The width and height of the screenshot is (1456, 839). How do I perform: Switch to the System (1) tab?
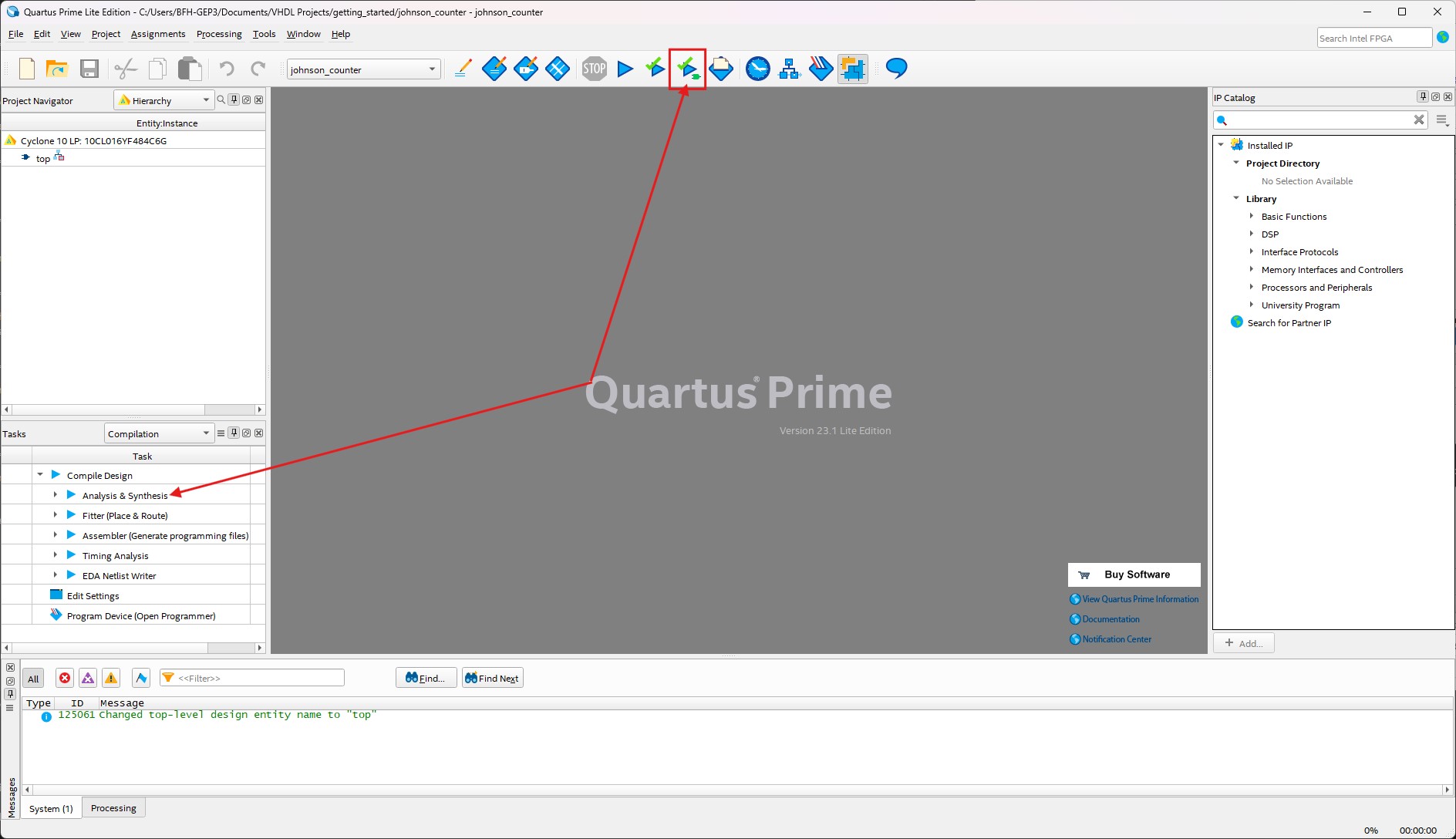(x=51, y=808)
